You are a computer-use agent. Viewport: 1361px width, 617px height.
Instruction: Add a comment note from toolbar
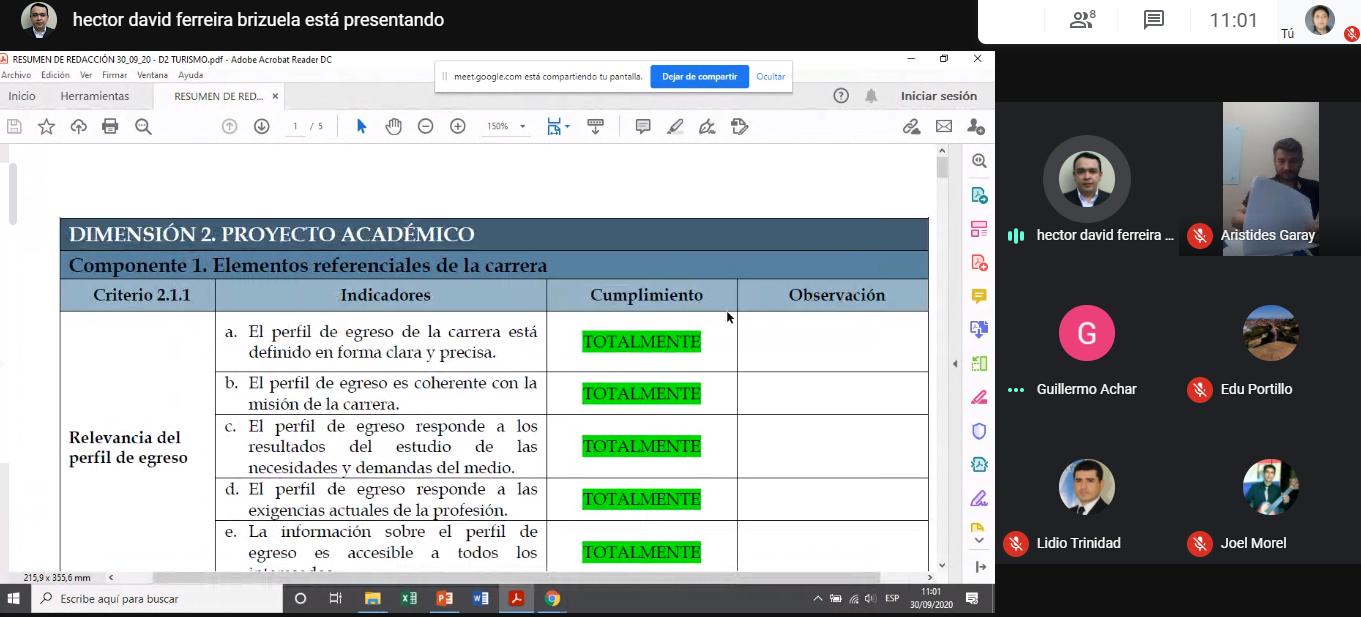[643, 126]
